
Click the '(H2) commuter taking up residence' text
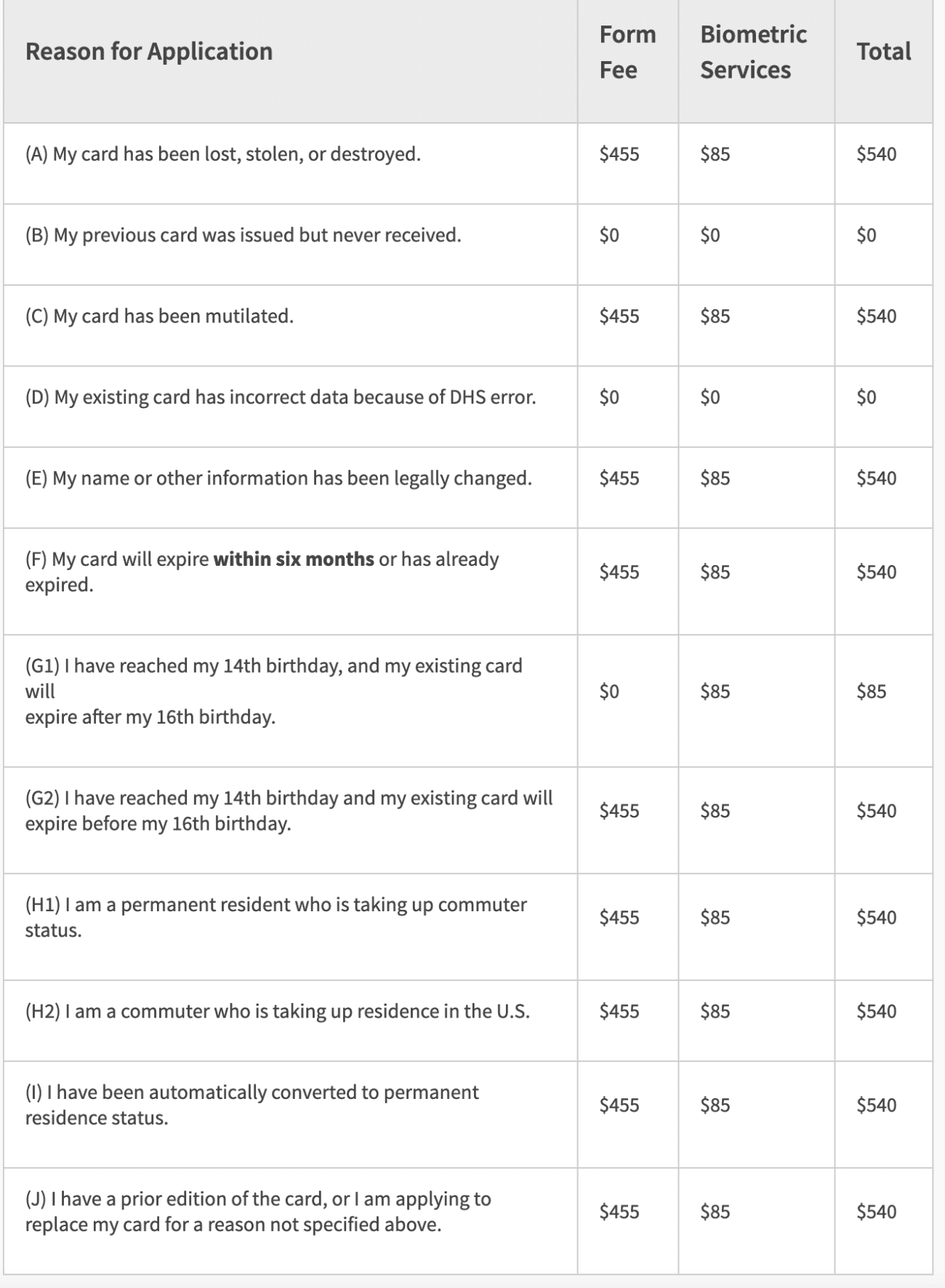pyautogui.click(x=277, y=1012)
